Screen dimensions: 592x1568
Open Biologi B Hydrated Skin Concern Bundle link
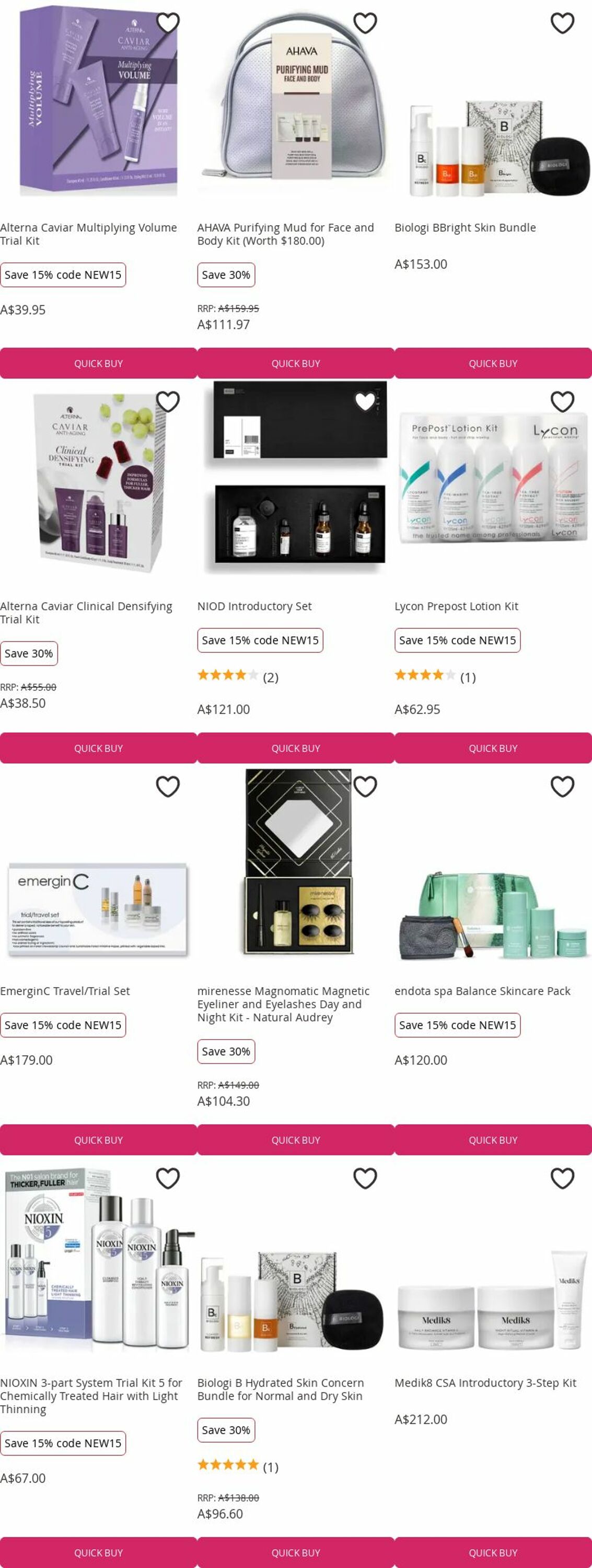click(281, 1390)
